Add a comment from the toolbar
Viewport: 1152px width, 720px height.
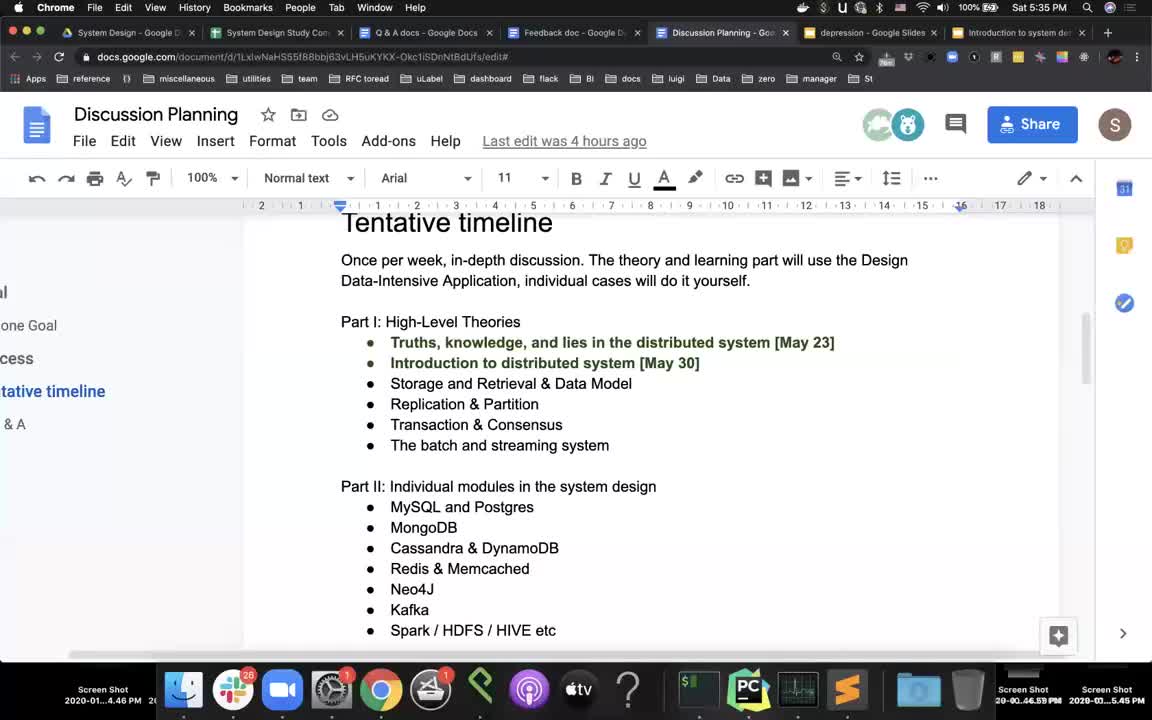pos(763,179)
